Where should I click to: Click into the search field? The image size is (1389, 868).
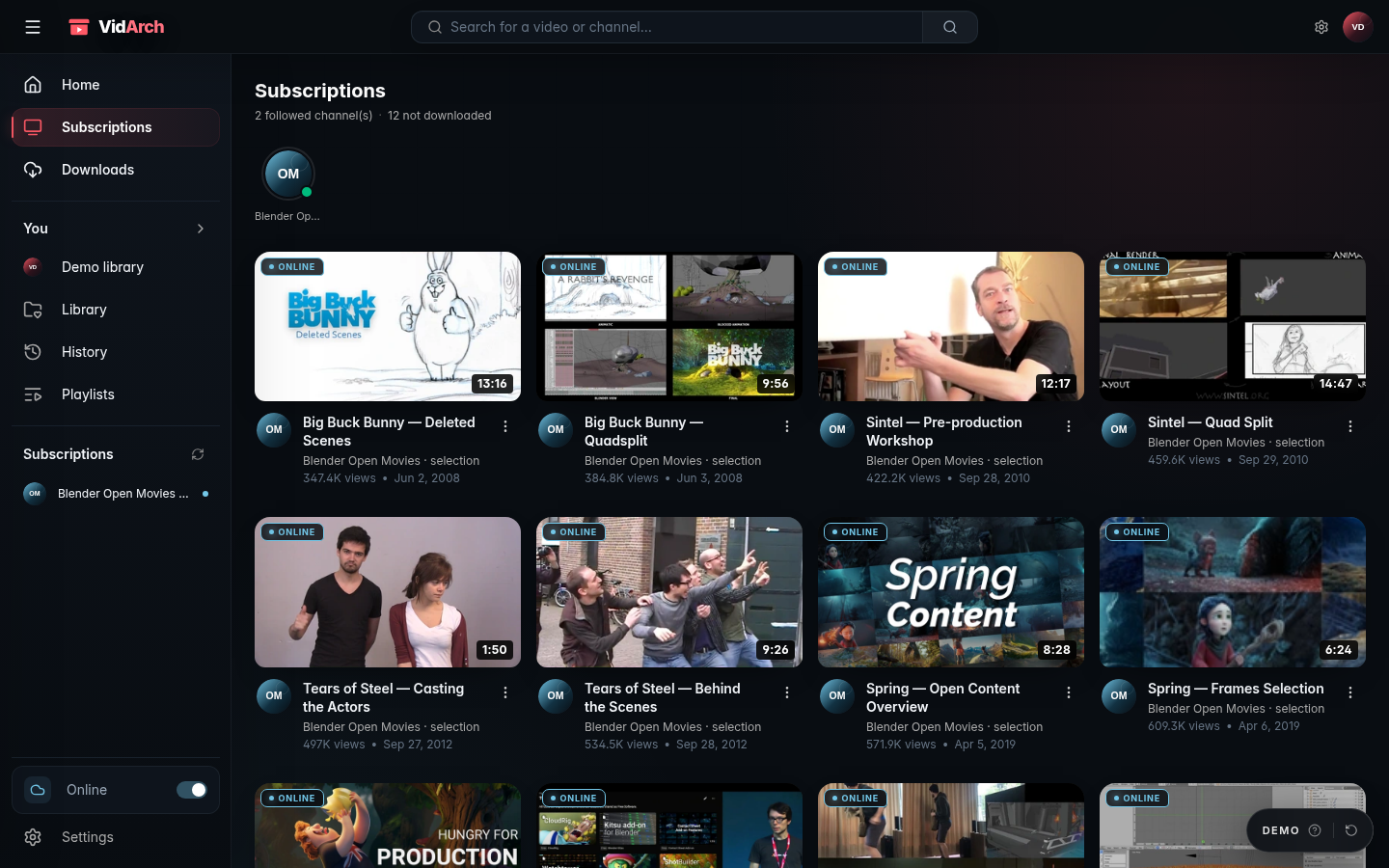[x=667, y=27]
